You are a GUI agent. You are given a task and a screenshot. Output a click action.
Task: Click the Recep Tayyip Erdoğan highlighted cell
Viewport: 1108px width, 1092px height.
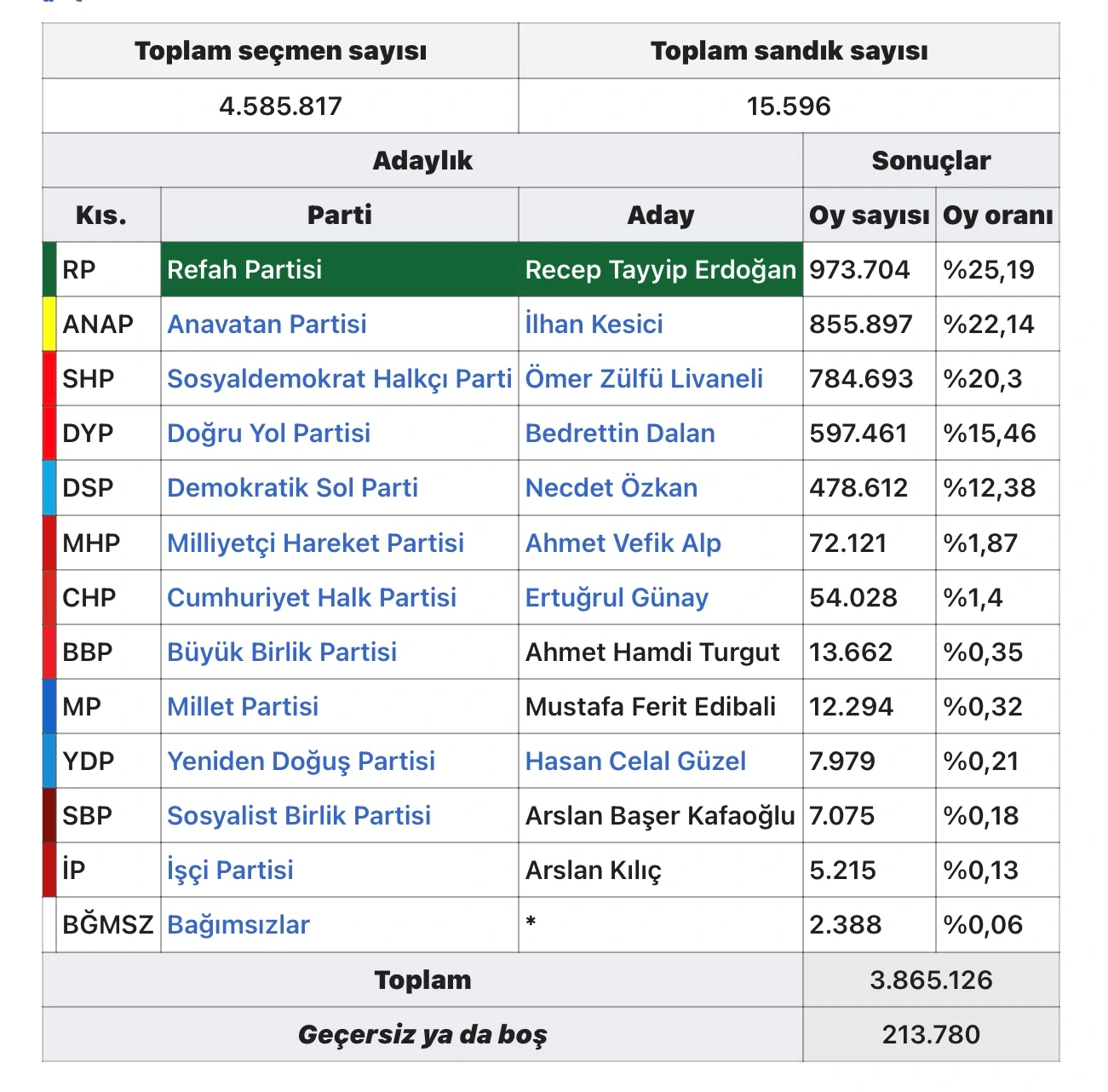tap(660, 270)
